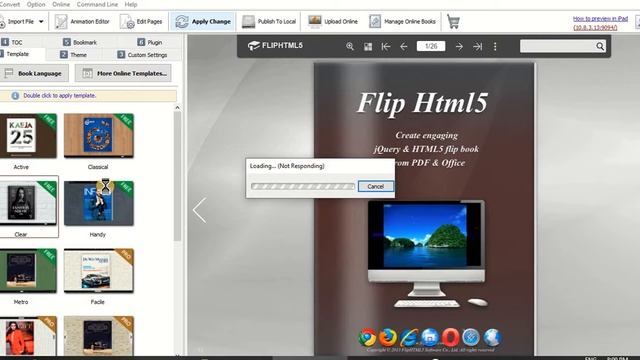Open the Online menu
This screenshot has width=640, height=360.
tap(61, 4)
